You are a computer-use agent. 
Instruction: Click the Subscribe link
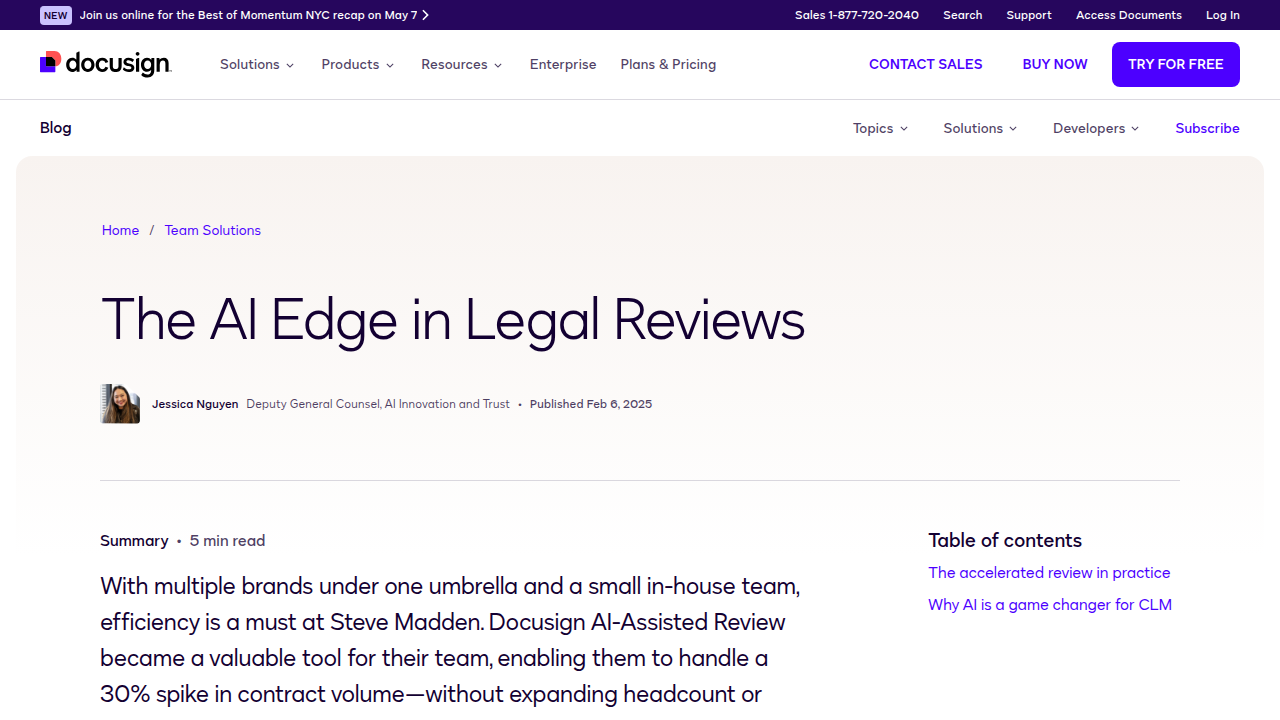pos(1207,128)
